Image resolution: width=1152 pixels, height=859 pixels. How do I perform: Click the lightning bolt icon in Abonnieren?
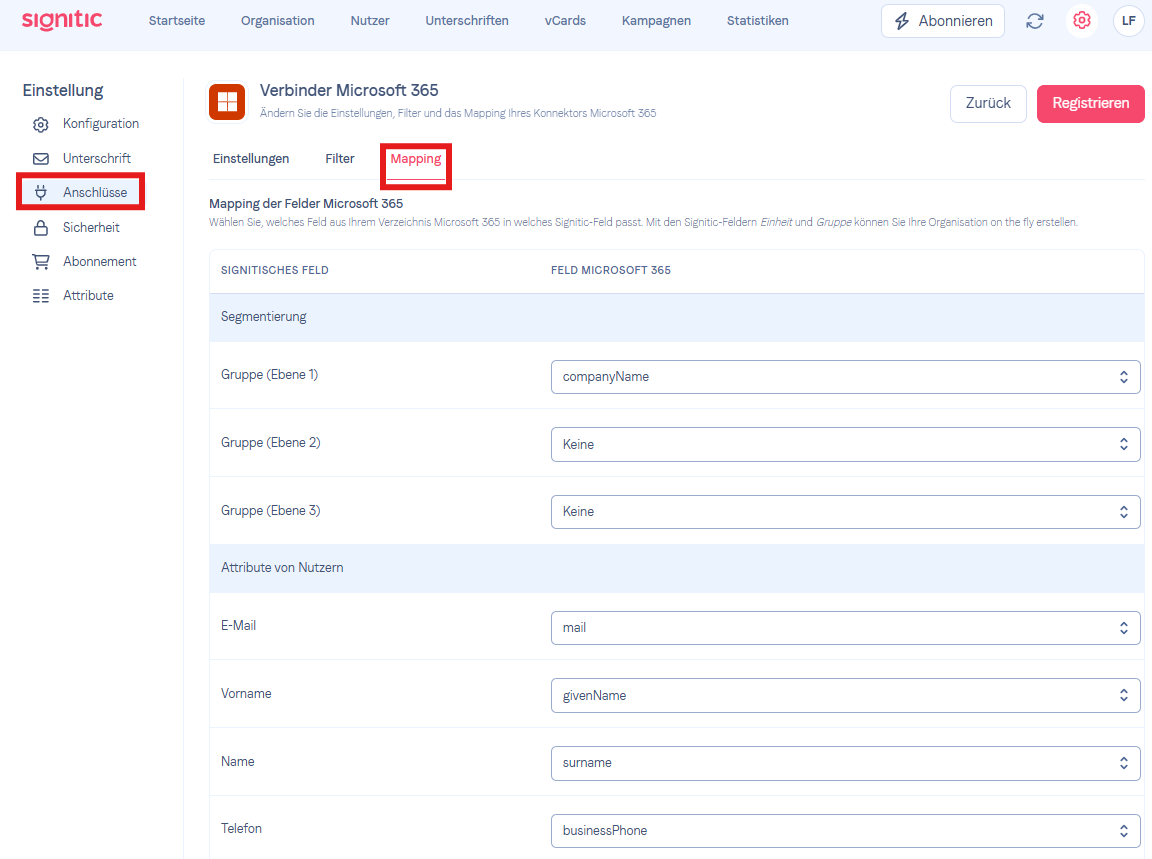tap(901, 21)
